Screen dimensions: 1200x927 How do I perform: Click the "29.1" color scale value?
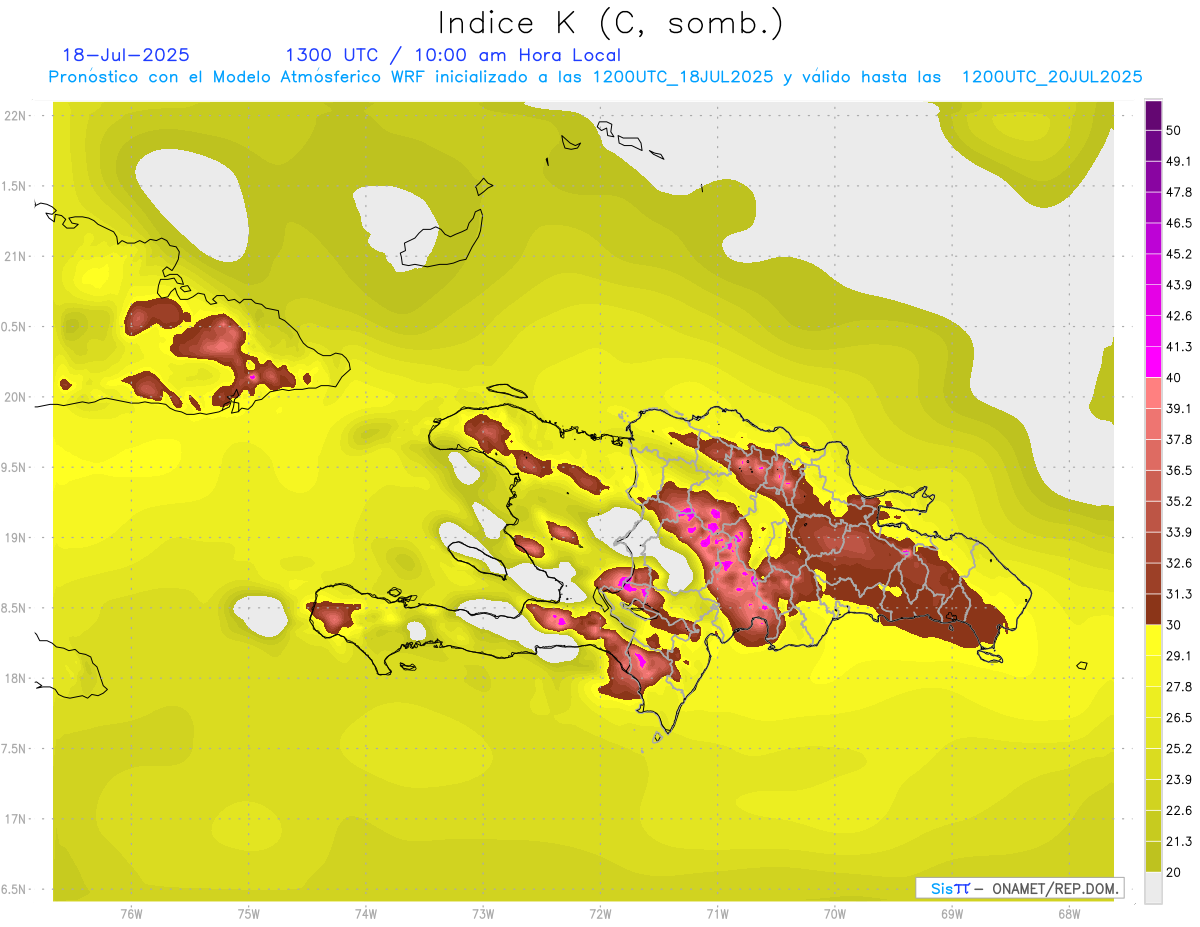(1179, 655)
